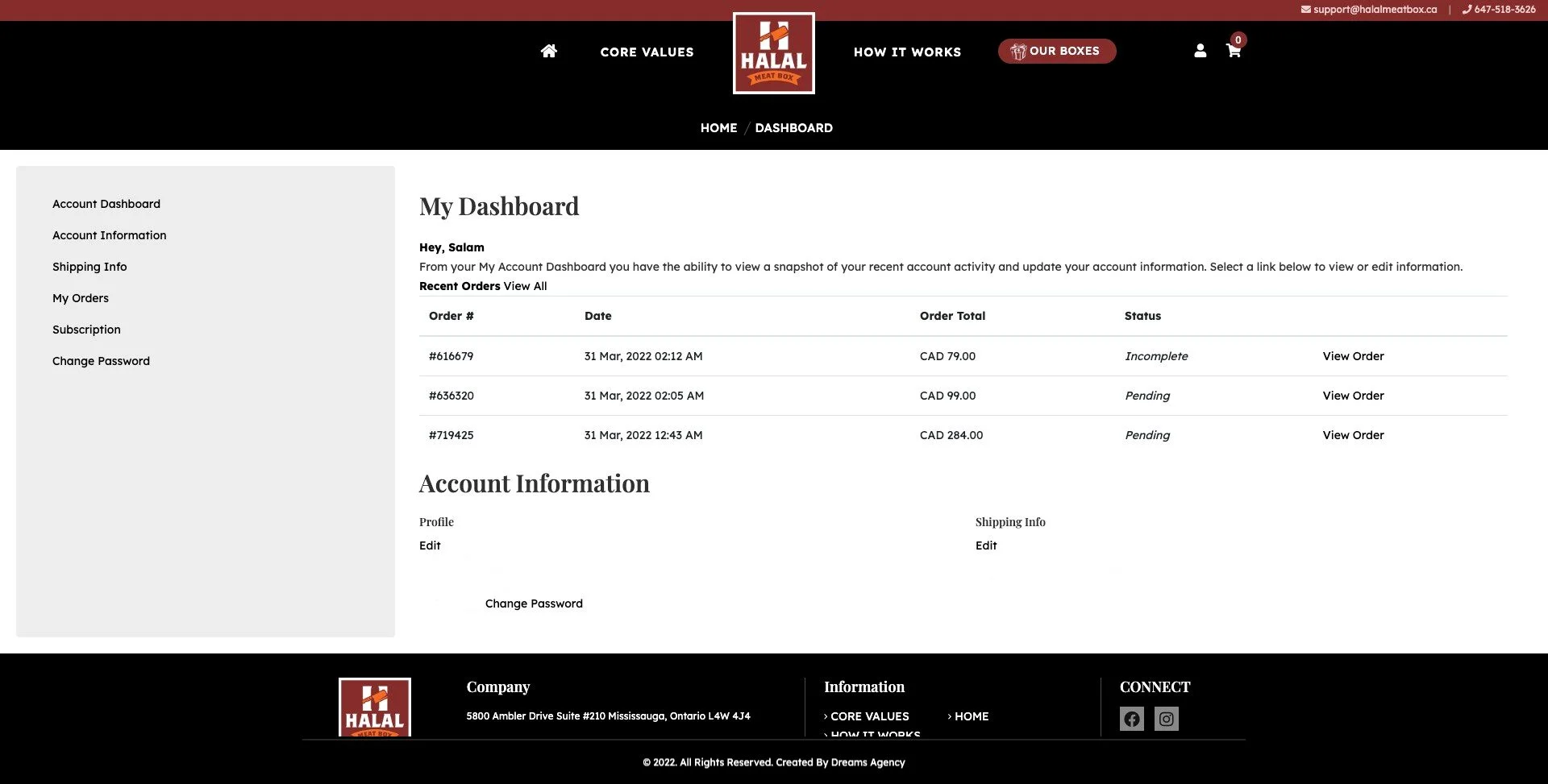The height and width of the screenshot is (784, 1548).
Task: Click the Halal Meat Box header logo
Action: pos(773,52)
